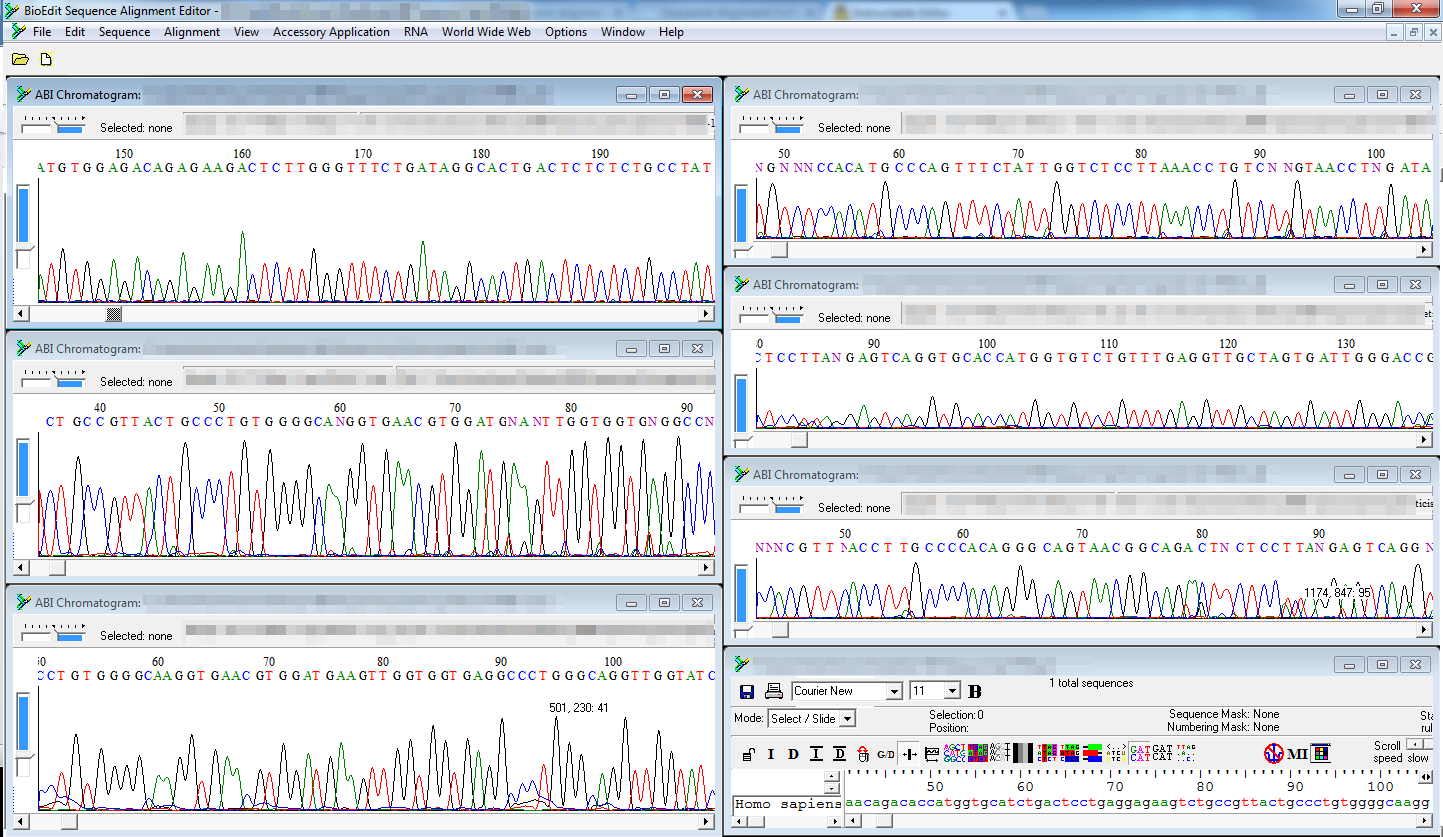Open a file with the folder icon

(20, 58)
